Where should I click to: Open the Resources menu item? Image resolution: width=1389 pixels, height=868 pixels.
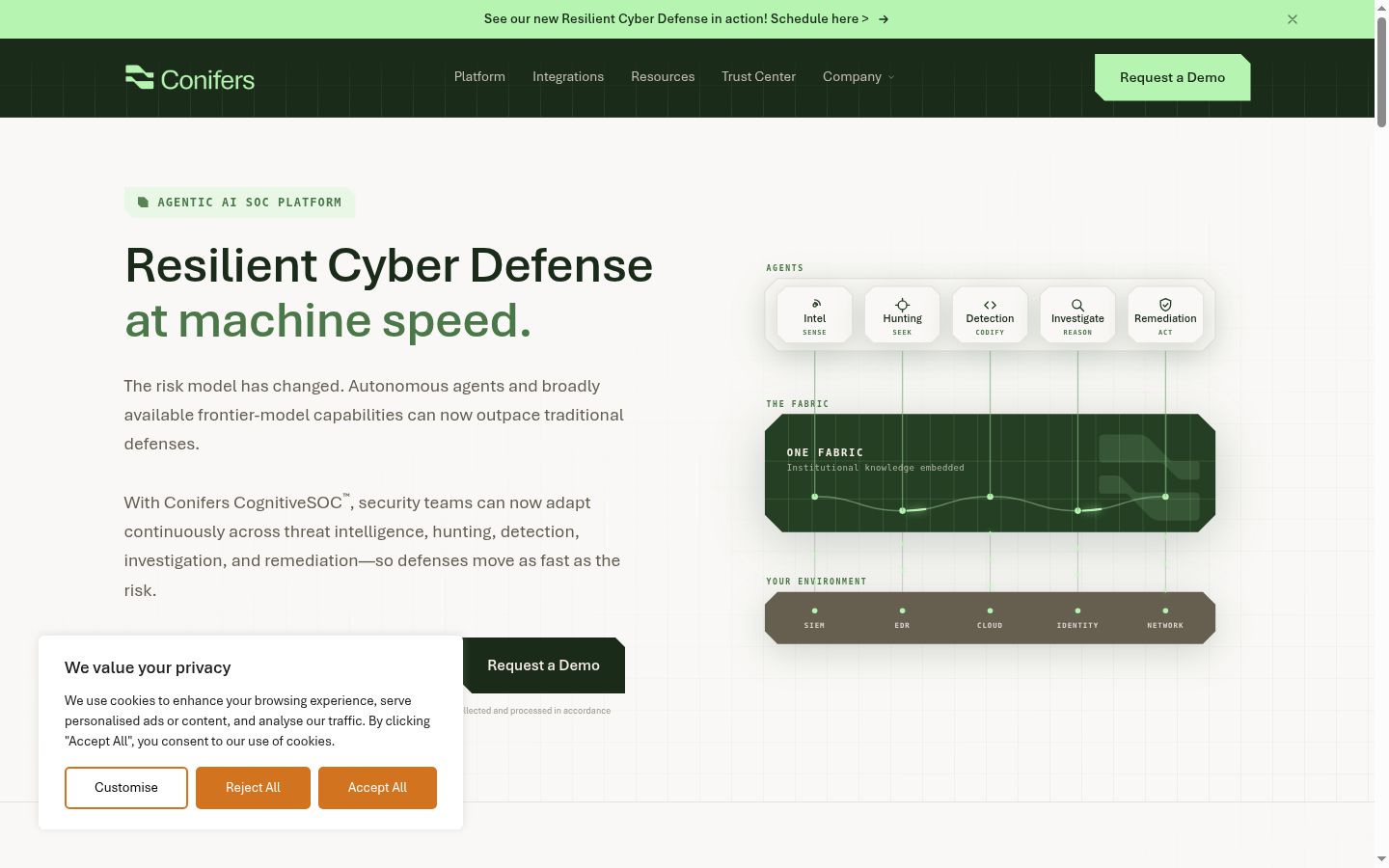pos(663,77)
